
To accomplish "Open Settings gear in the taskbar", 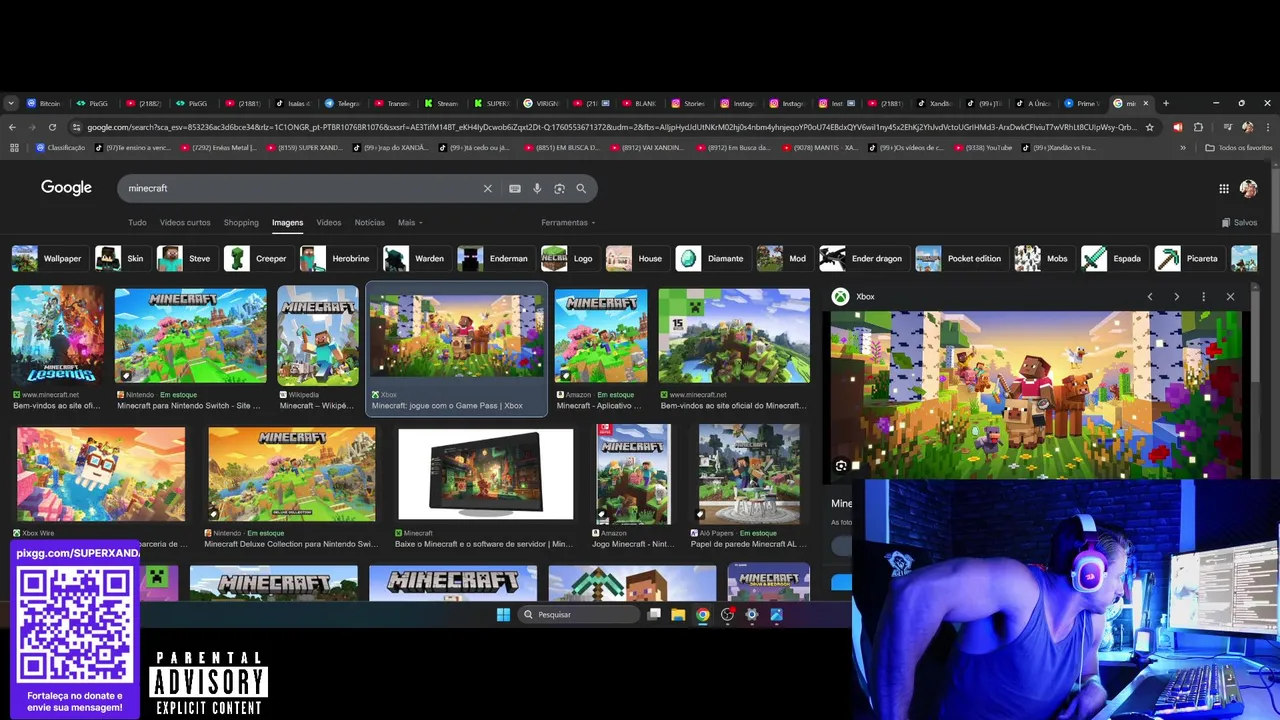I will [x=752, y=615].
